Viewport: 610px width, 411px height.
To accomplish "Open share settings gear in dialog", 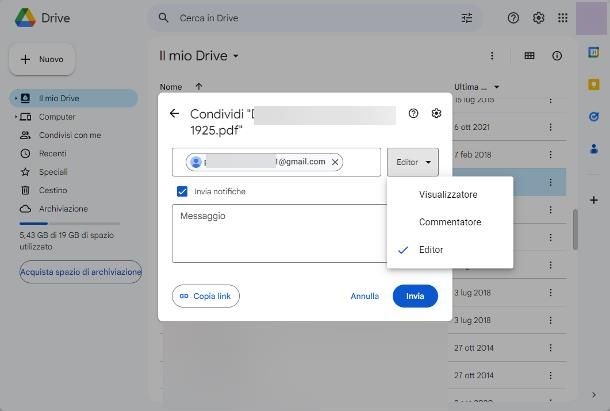I will coord(436,113).
